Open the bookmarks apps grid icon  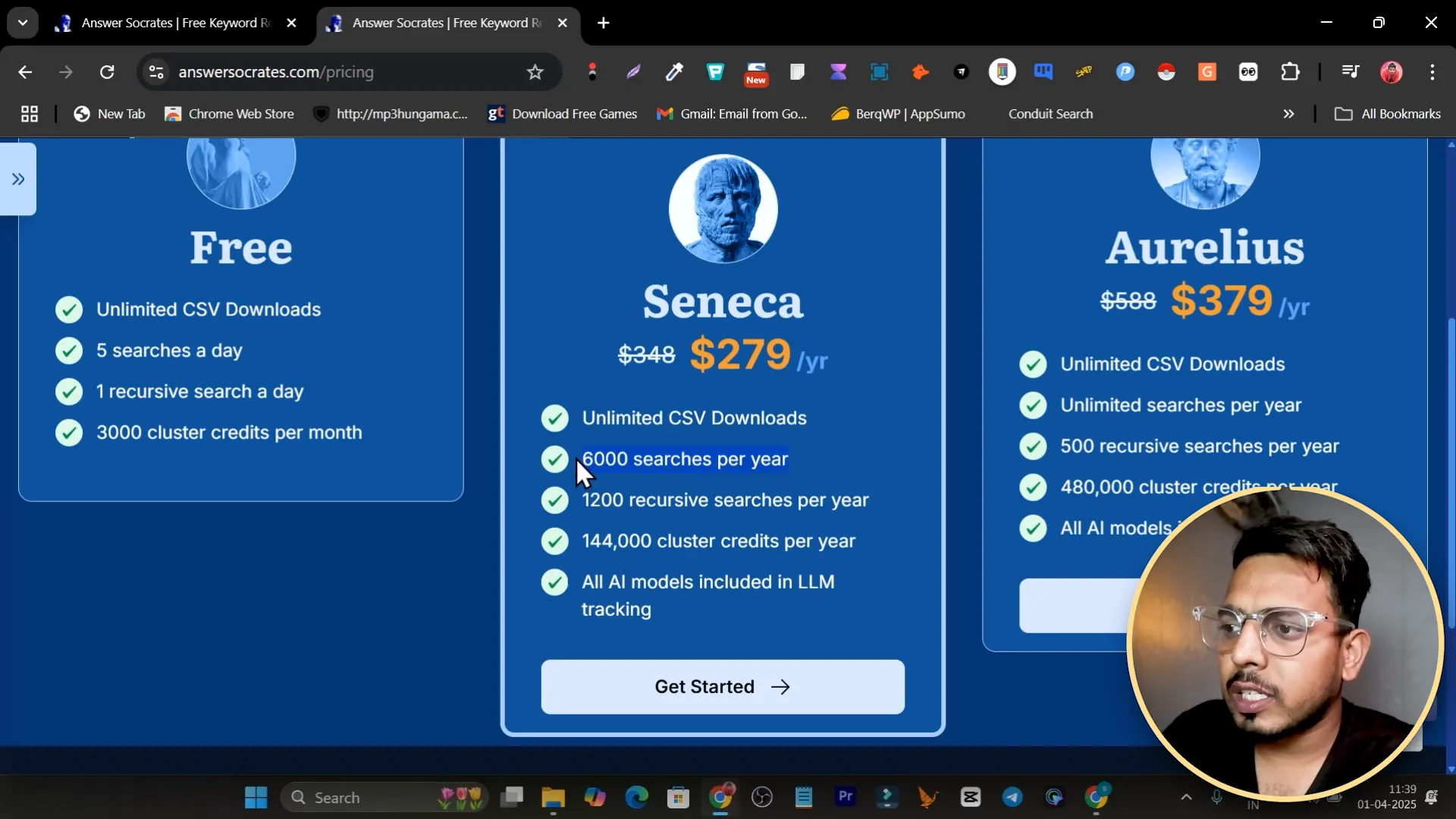tap(30, 114)
